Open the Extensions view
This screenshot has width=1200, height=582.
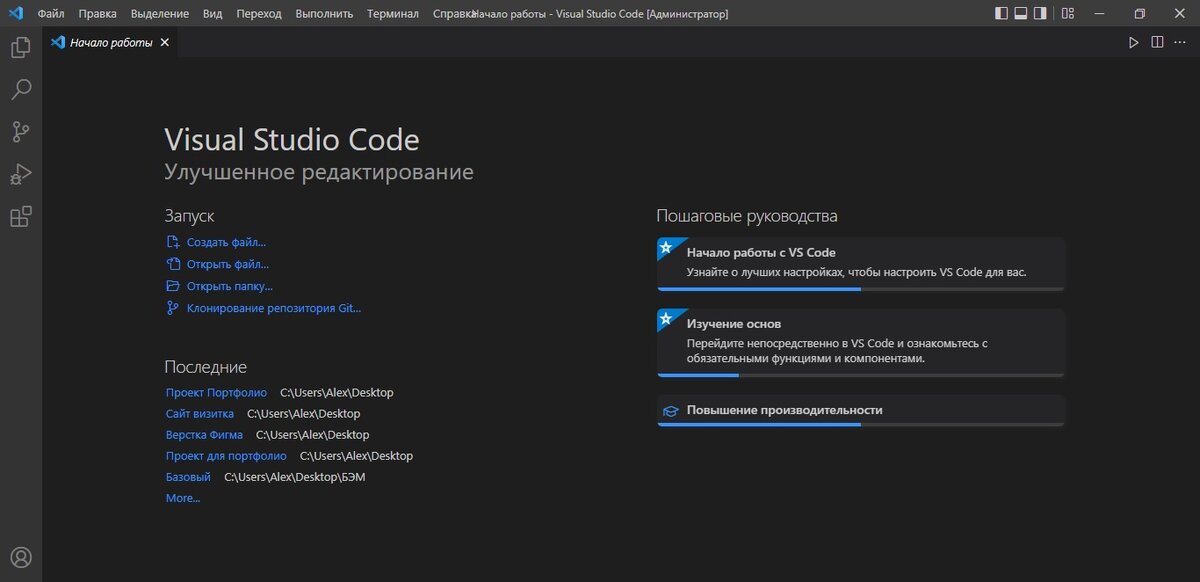click(21, 216)
